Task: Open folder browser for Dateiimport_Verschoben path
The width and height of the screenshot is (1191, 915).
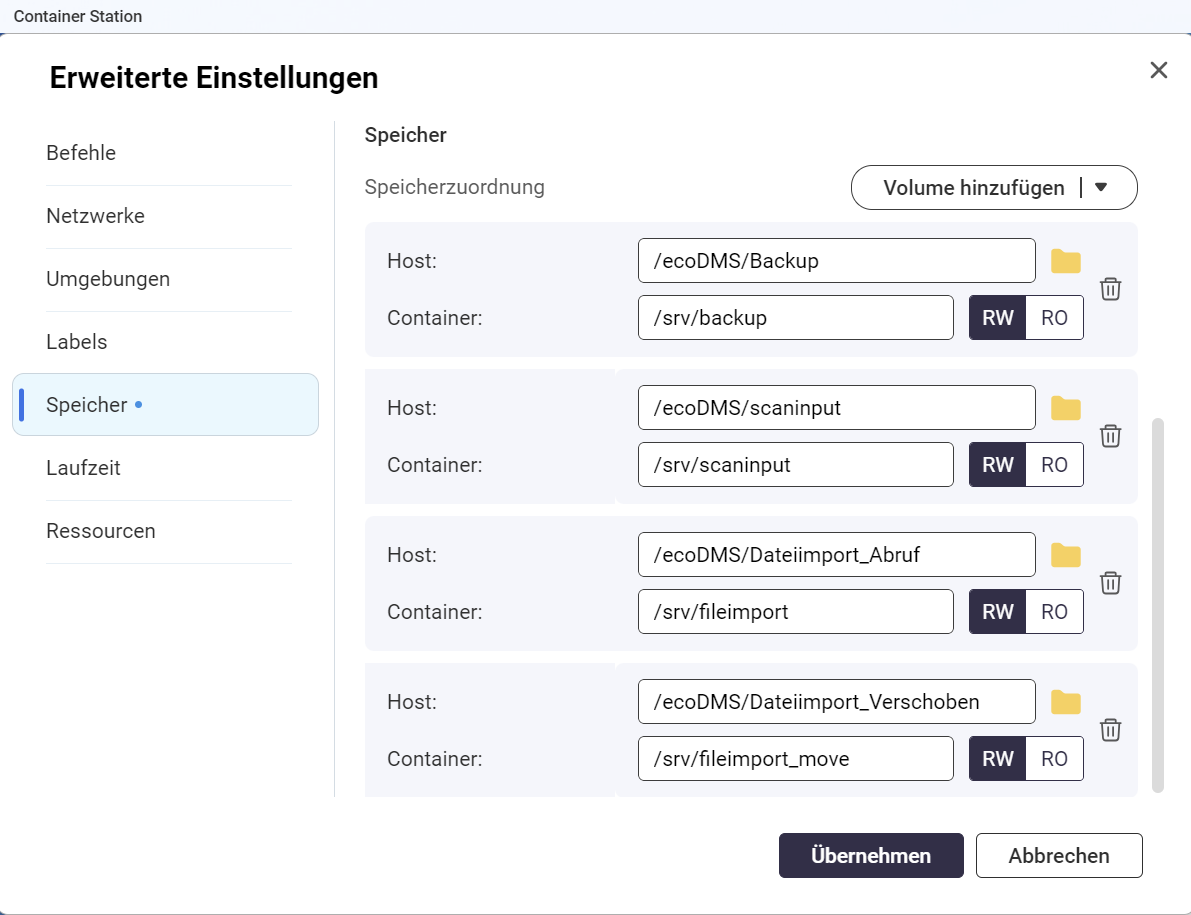Action: coord(1066,702)
